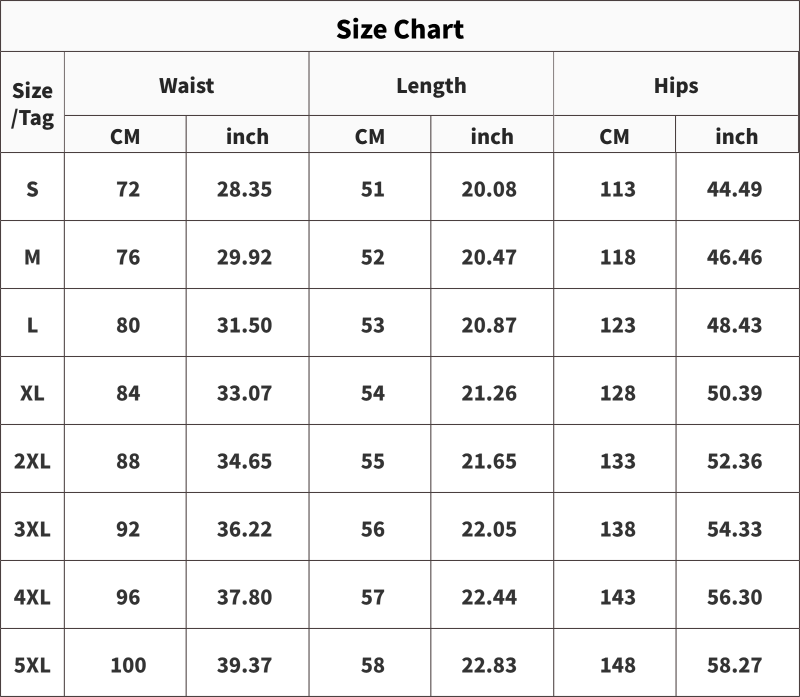Click the M size row label
The image size is (800, 697).
tap(32, 257)
